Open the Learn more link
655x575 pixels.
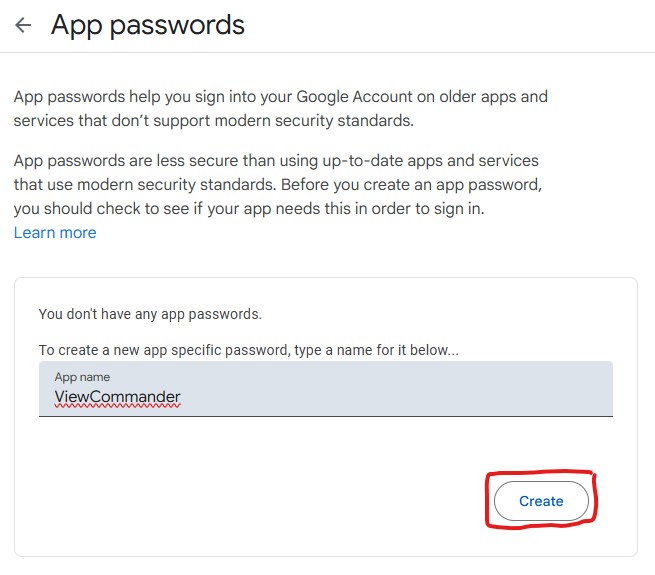55,233
